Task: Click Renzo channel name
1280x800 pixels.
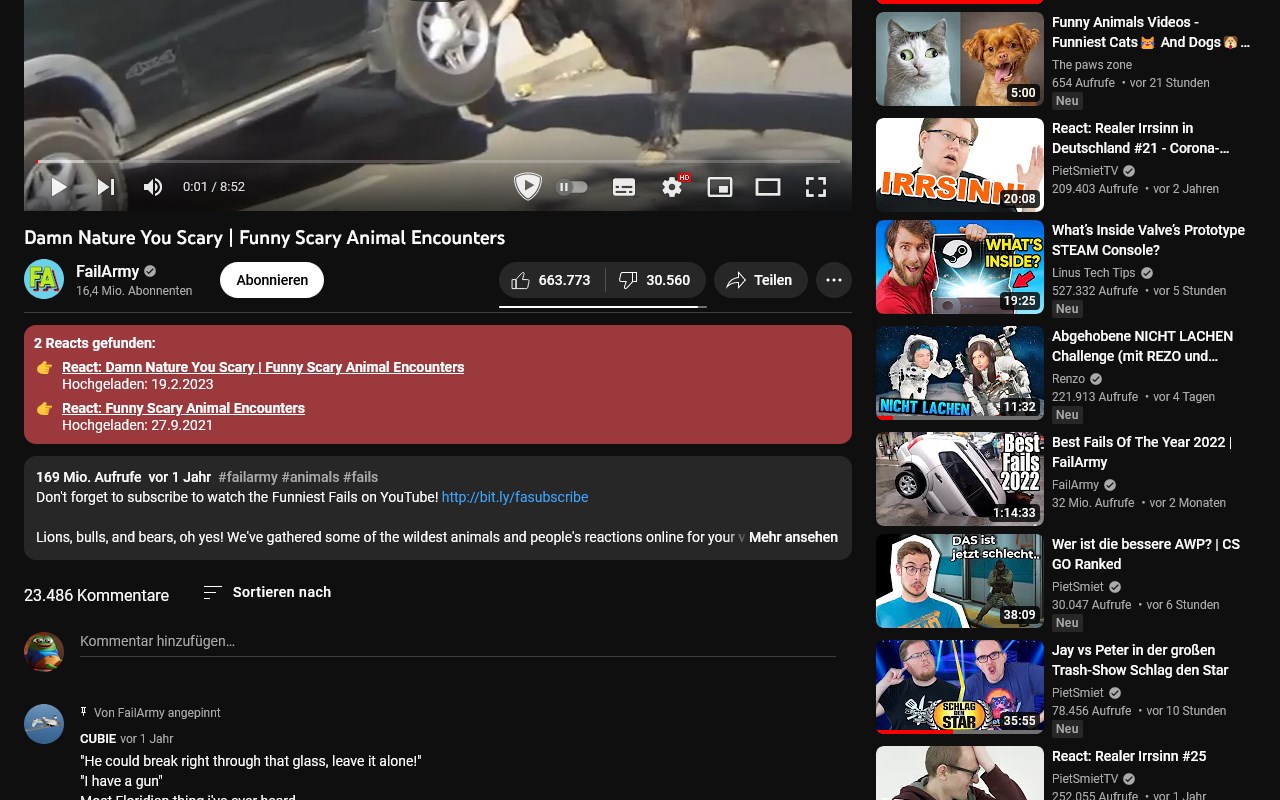Action: click(x=1068, y=379)
